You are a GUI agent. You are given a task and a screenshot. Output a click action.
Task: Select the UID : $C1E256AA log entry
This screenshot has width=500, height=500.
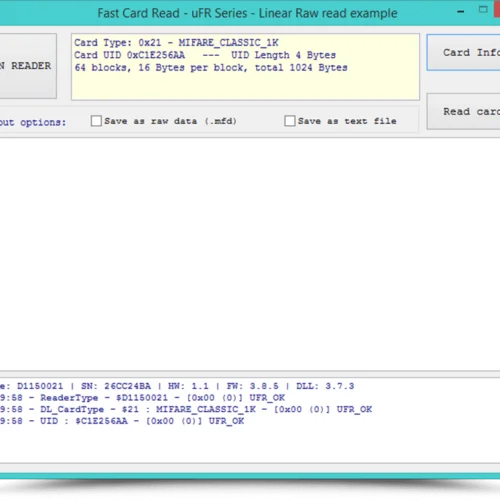[x=122, y=421]
